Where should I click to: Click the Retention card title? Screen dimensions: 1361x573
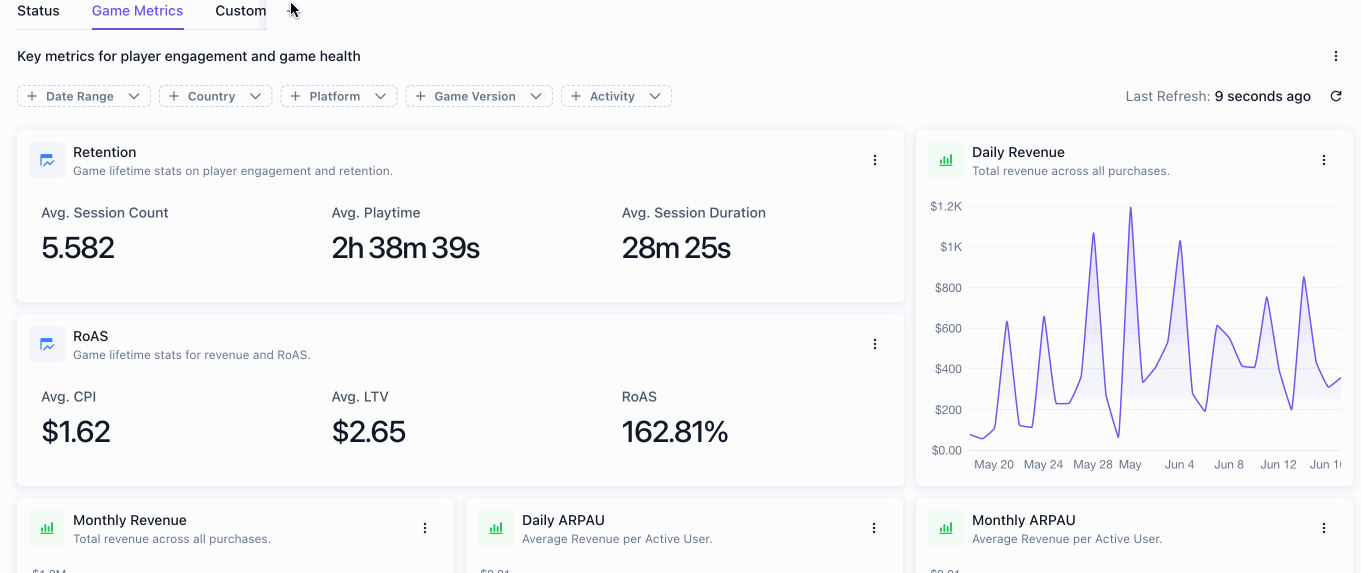(x=105, y=152)
